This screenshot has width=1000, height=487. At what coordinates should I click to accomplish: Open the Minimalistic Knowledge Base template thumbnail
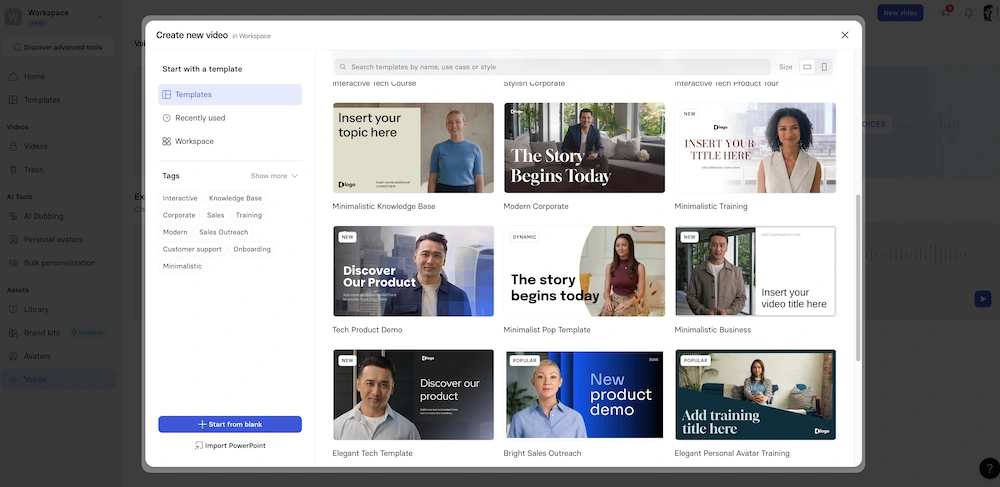click(413, 148)
